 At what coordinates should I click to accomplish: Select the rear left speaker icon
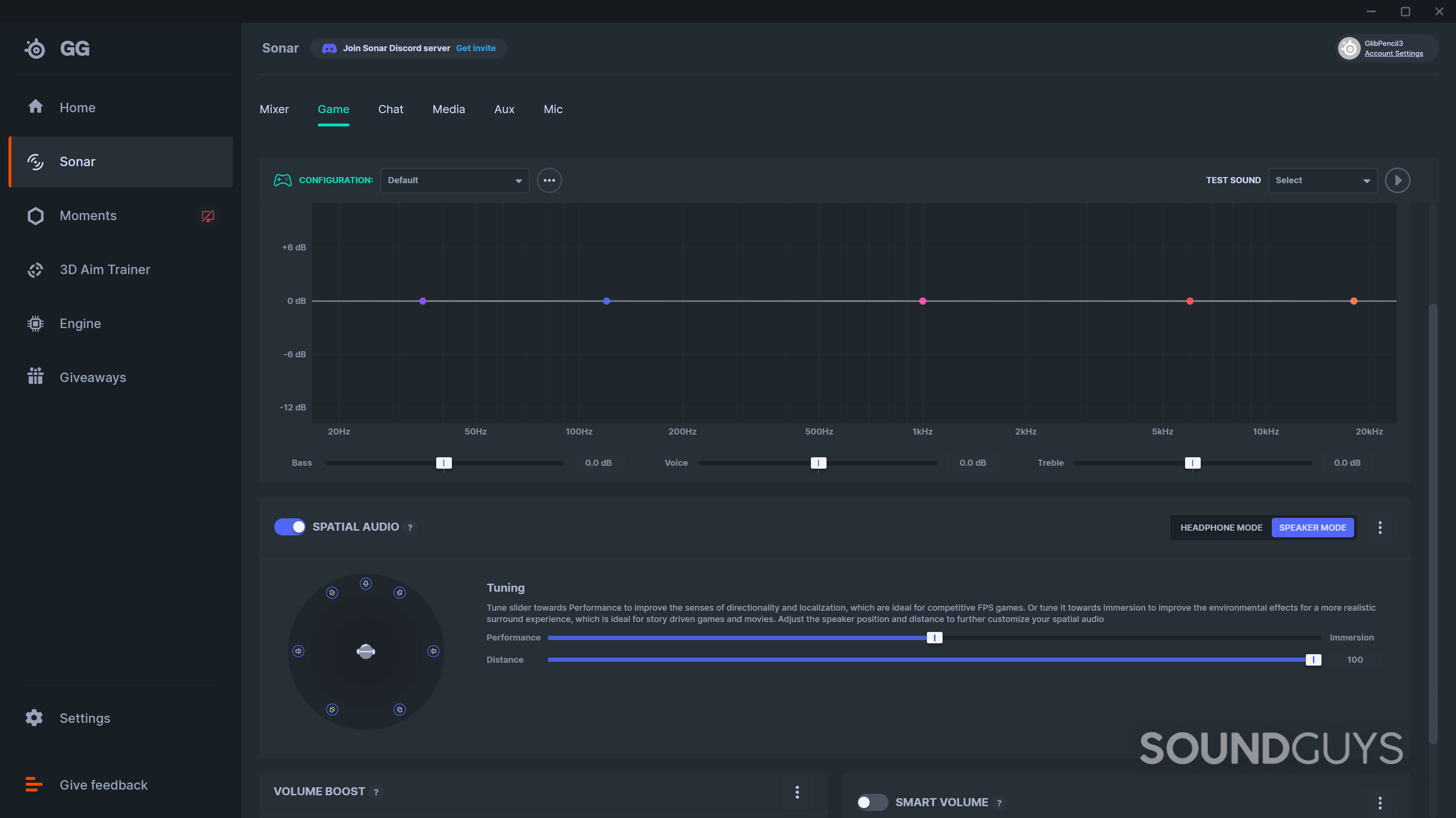[x=333, y=710]
